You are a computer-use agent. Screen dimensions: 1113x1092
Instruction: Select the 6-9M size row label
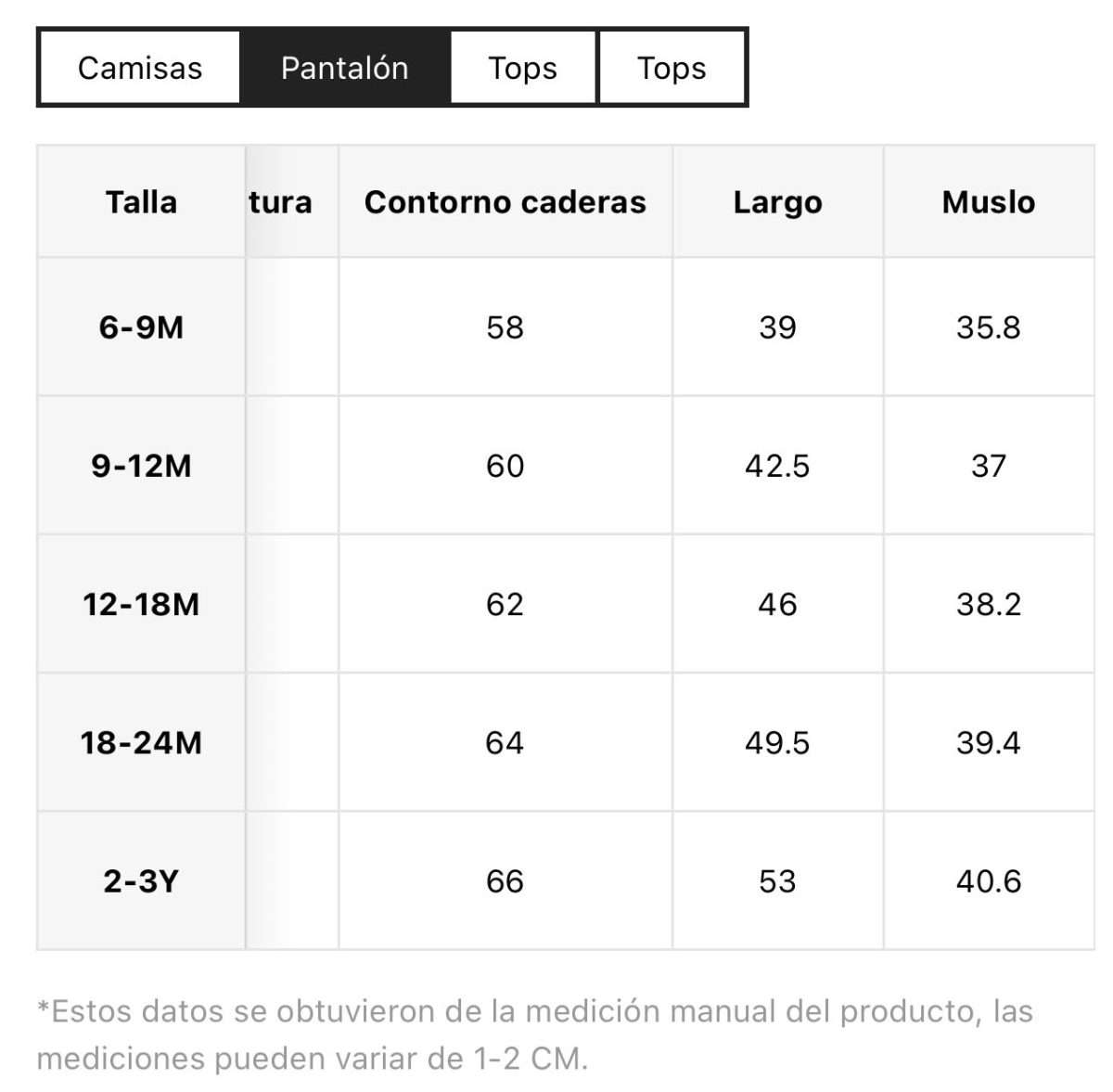tap(141, 327)
